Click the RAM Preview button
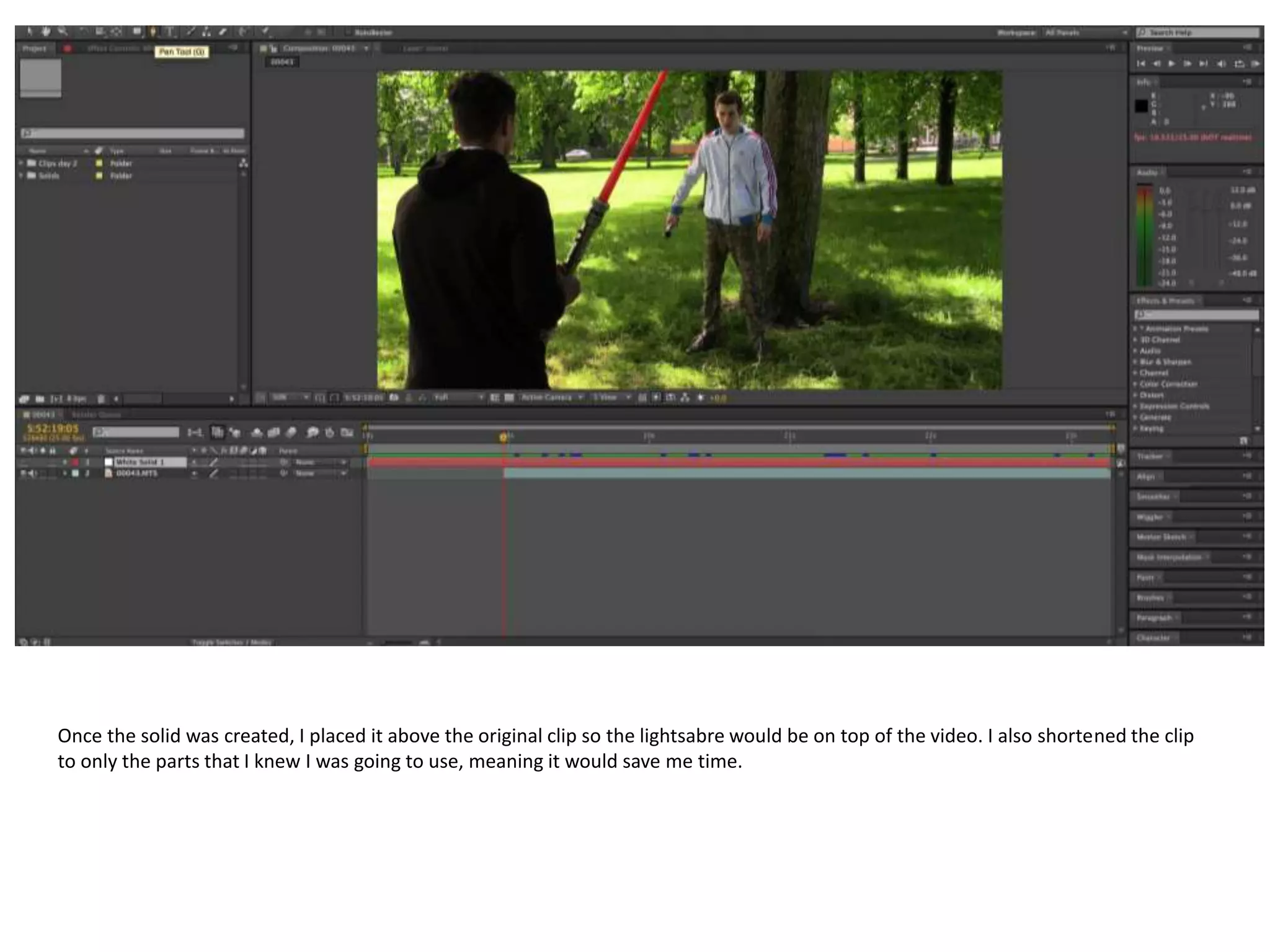 [1256, 63]
